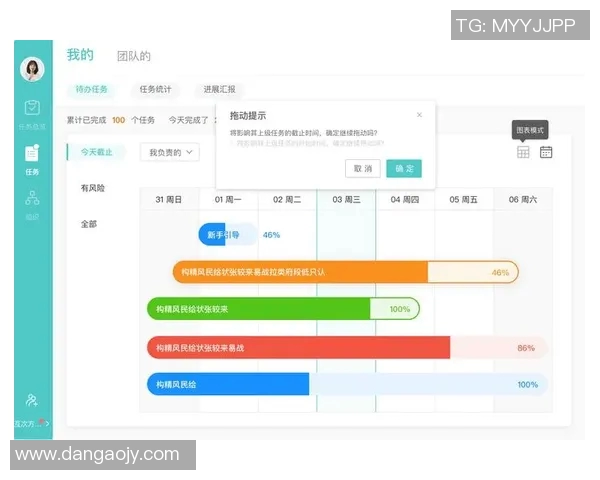Image resolution: width=600 pixels, height=480 pixels.
Task: Select the 待办任务 tab
Action: (x=91, y=90)
